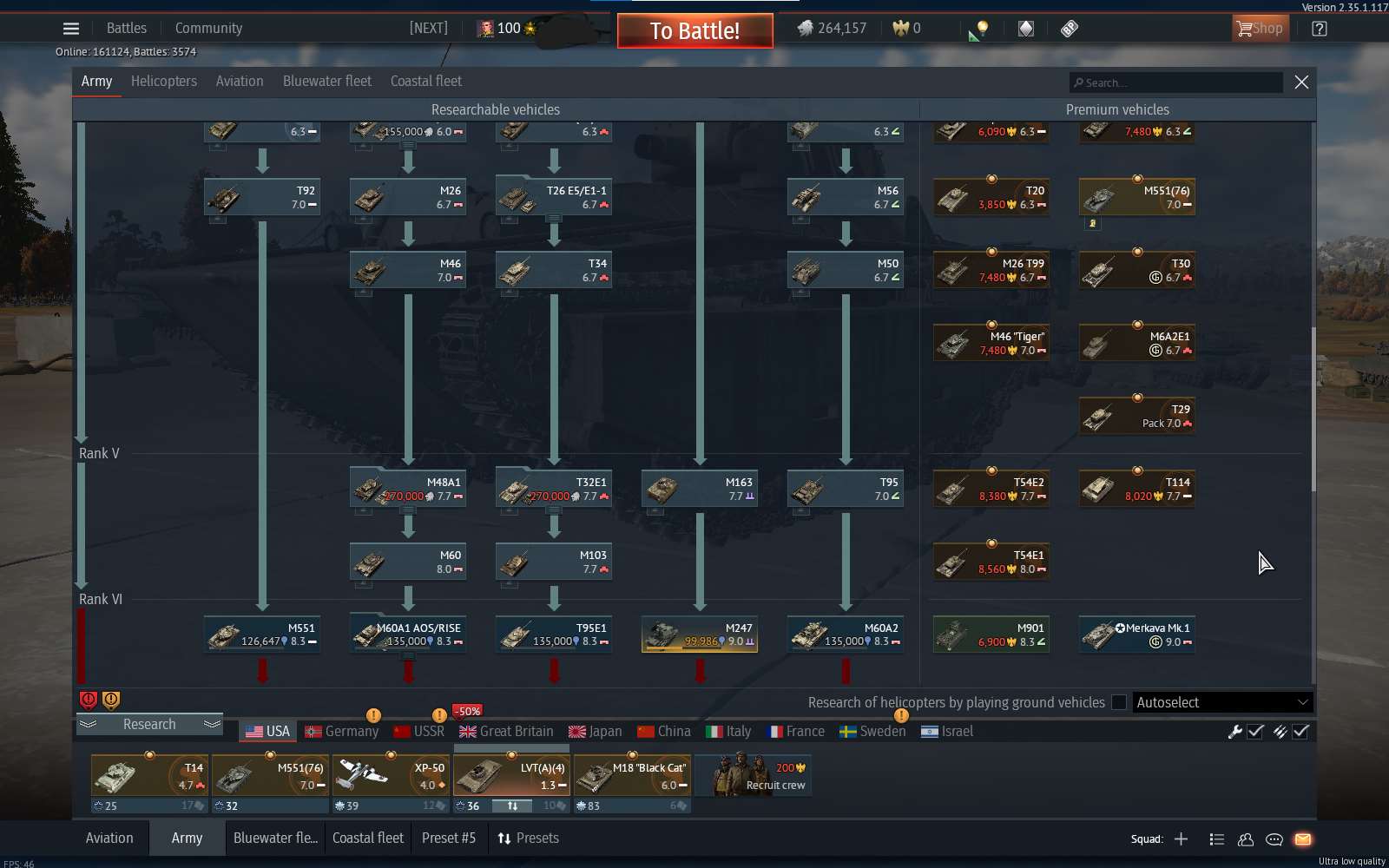Open the help question mark icon
Screen dimensions: 1389x868
click(x=1320, y=29)
